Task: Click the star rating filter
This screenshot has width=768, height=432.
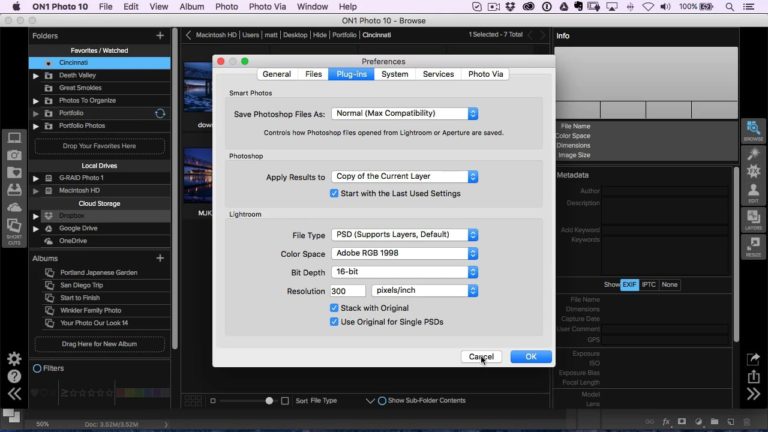Action: tap(88, 392)
